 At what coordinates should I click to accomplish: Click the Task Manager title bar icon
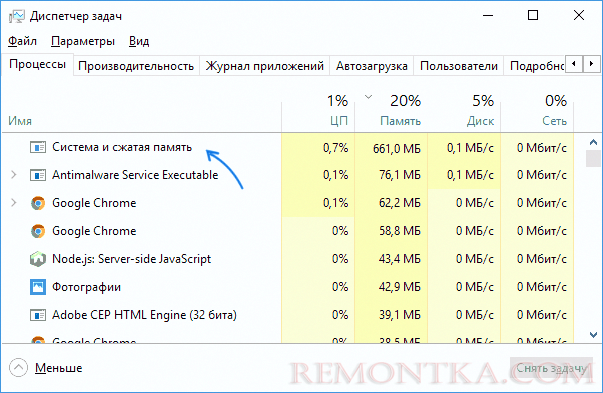coord(17,17)
